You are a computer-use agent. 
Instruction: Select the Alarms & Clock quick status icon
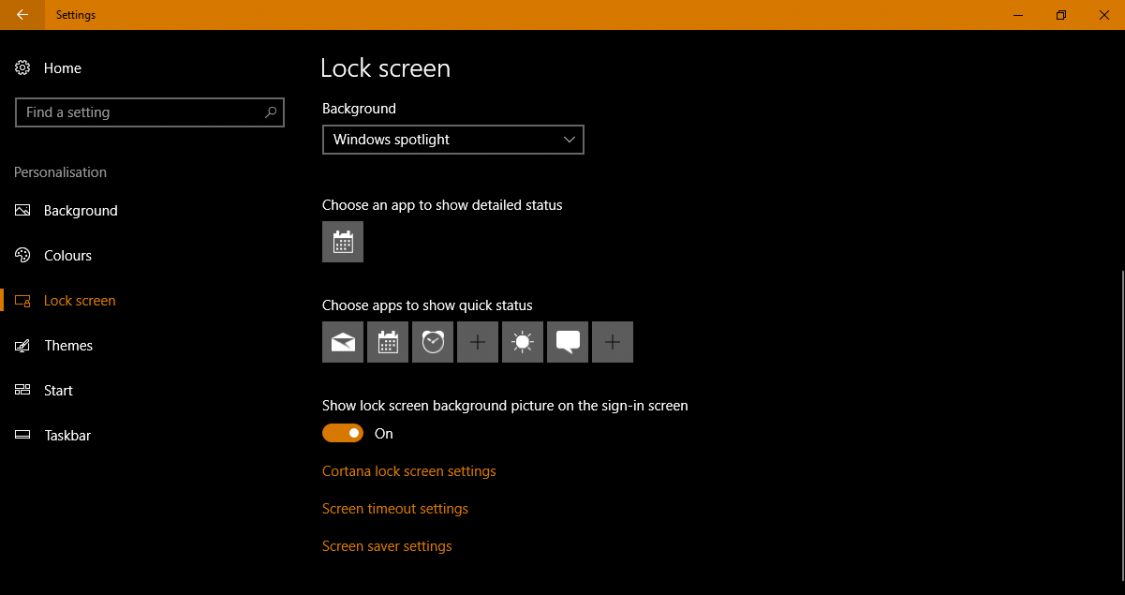pos(432,342)
